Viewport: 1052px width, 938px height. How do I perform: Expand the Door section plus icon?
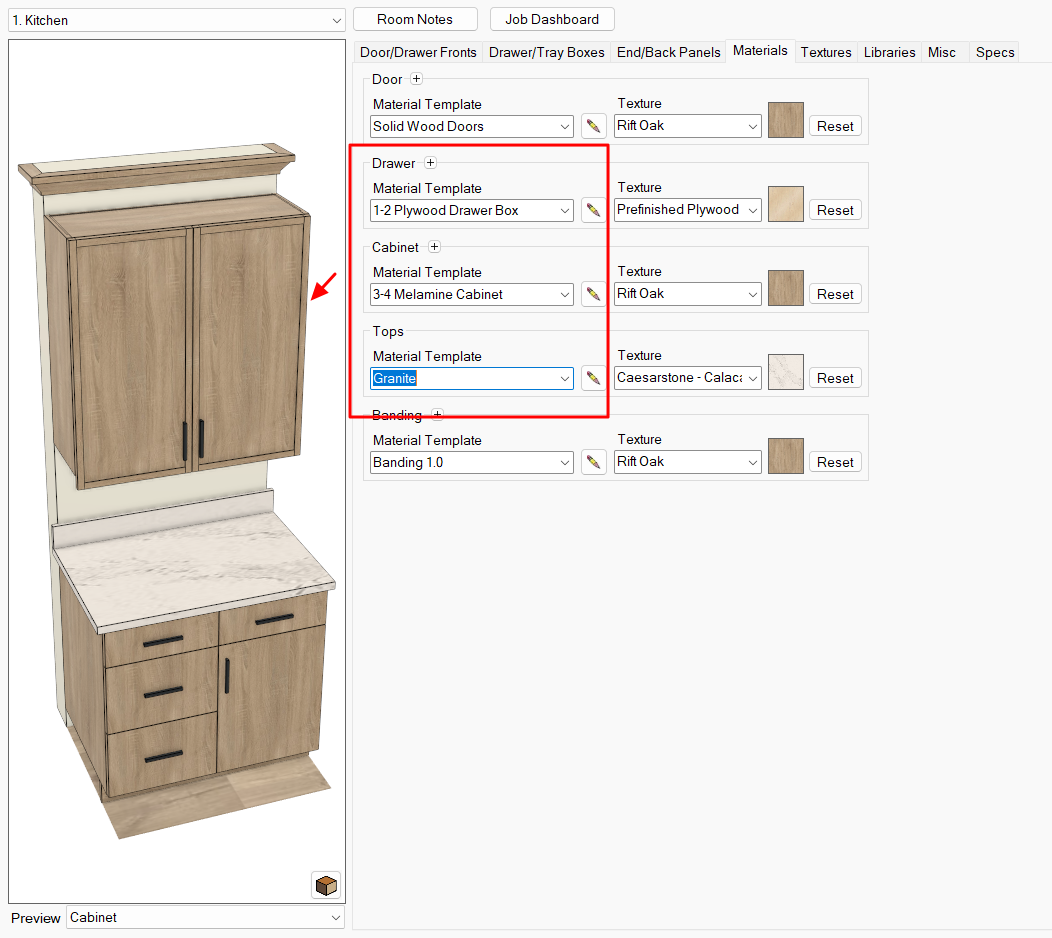(x=417, y=79)
